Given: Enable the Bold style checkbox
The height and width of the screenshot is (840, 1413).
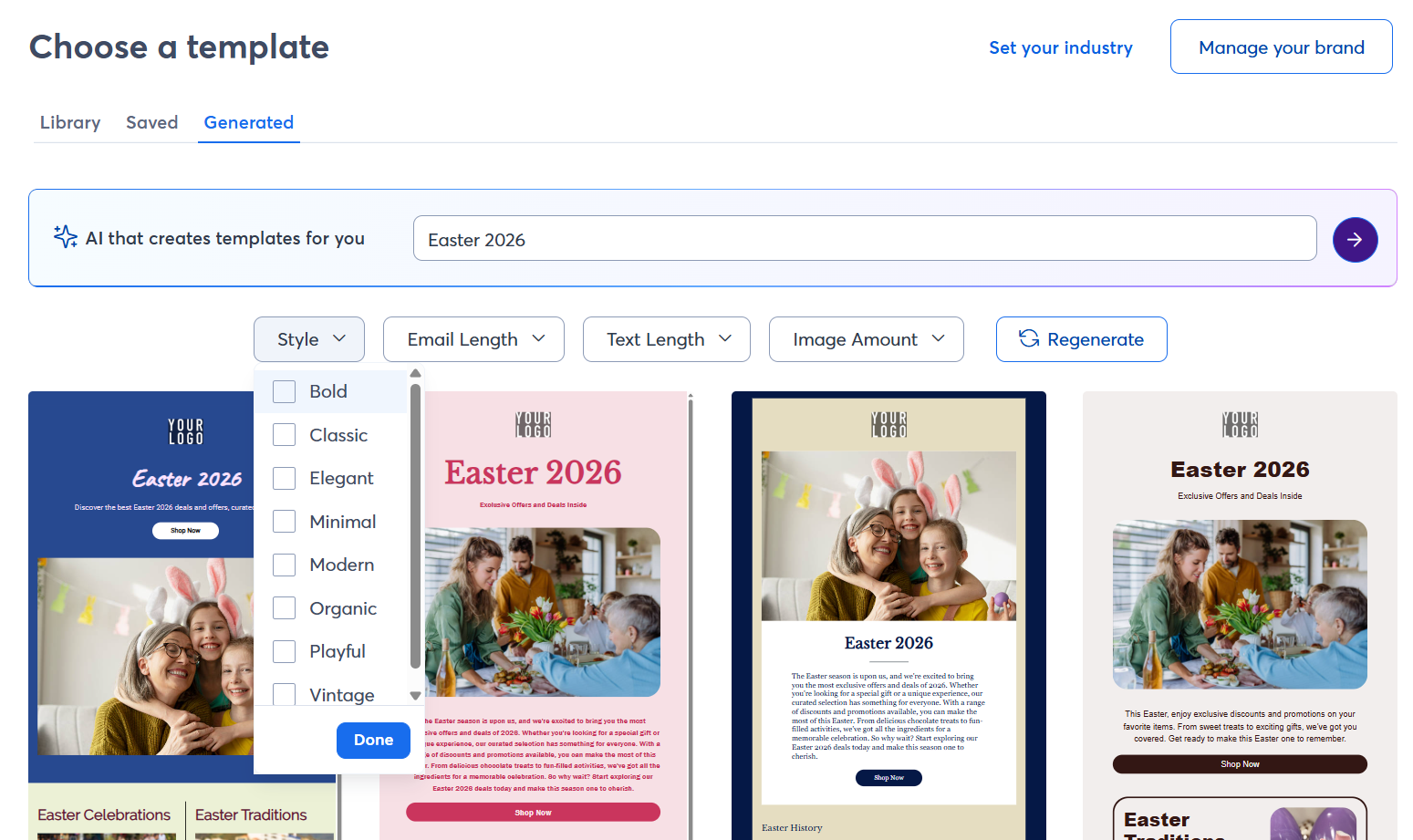Looking at the screenshot, I should [284, 390].
